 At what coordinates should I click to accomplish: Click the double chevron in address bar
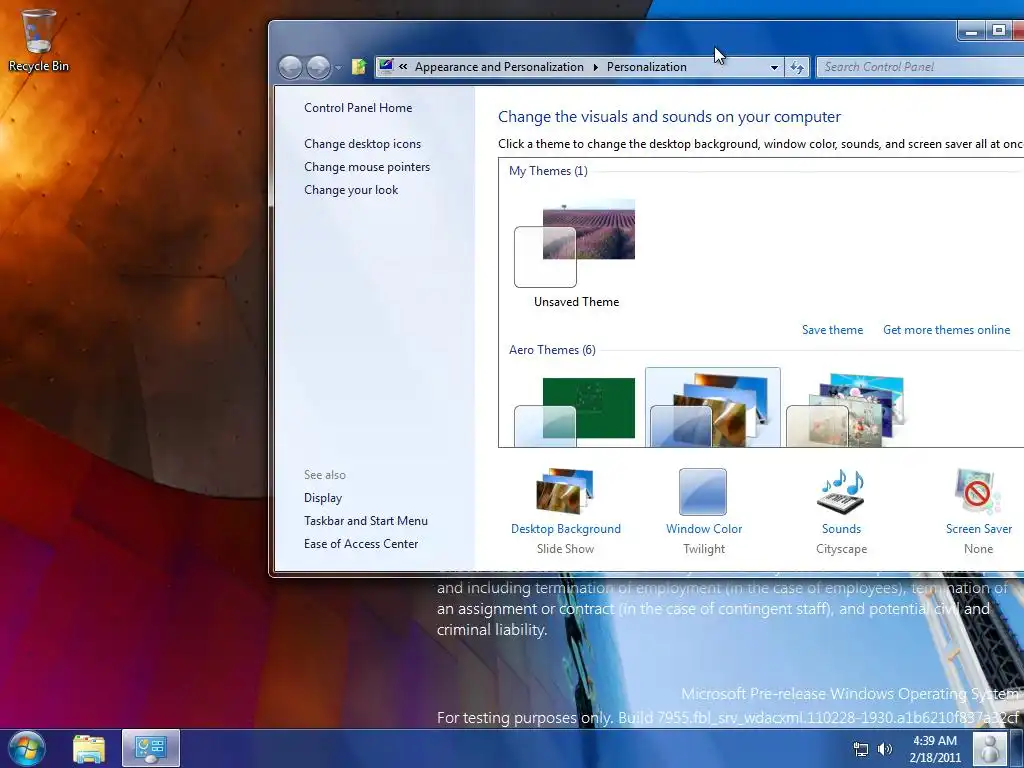click(x=403, y=67)
